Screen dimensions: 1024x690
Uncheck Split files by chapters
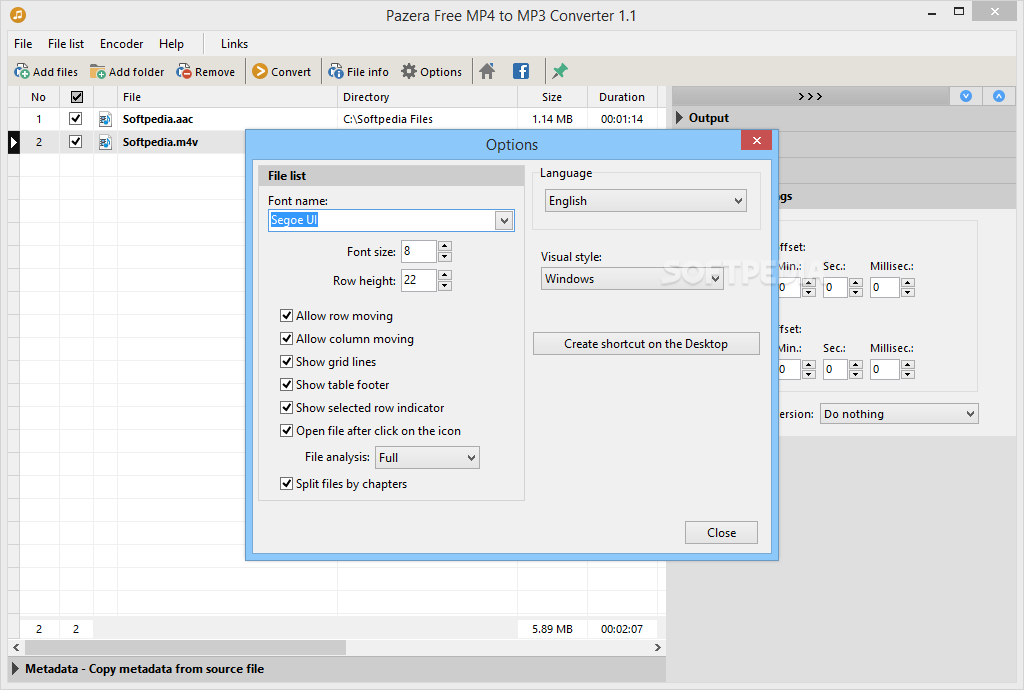coord(286,484)
